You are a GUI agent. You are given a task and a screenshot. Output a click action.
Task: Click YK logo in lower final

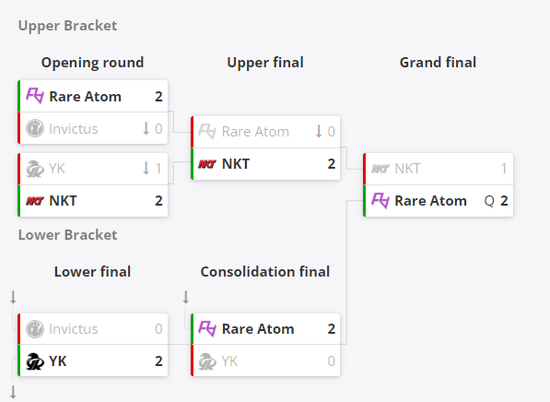tap(35, 361)
